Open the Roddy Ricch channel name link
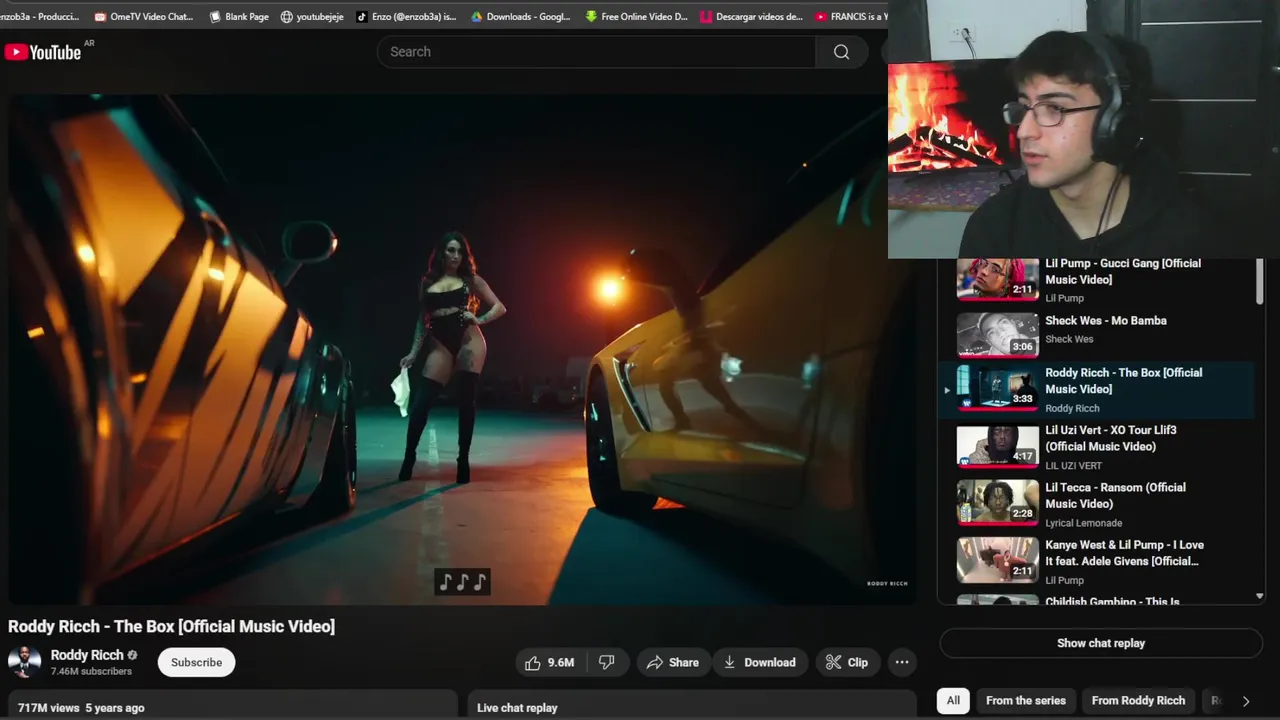1280x720 pixels. [x=87, y=655]
